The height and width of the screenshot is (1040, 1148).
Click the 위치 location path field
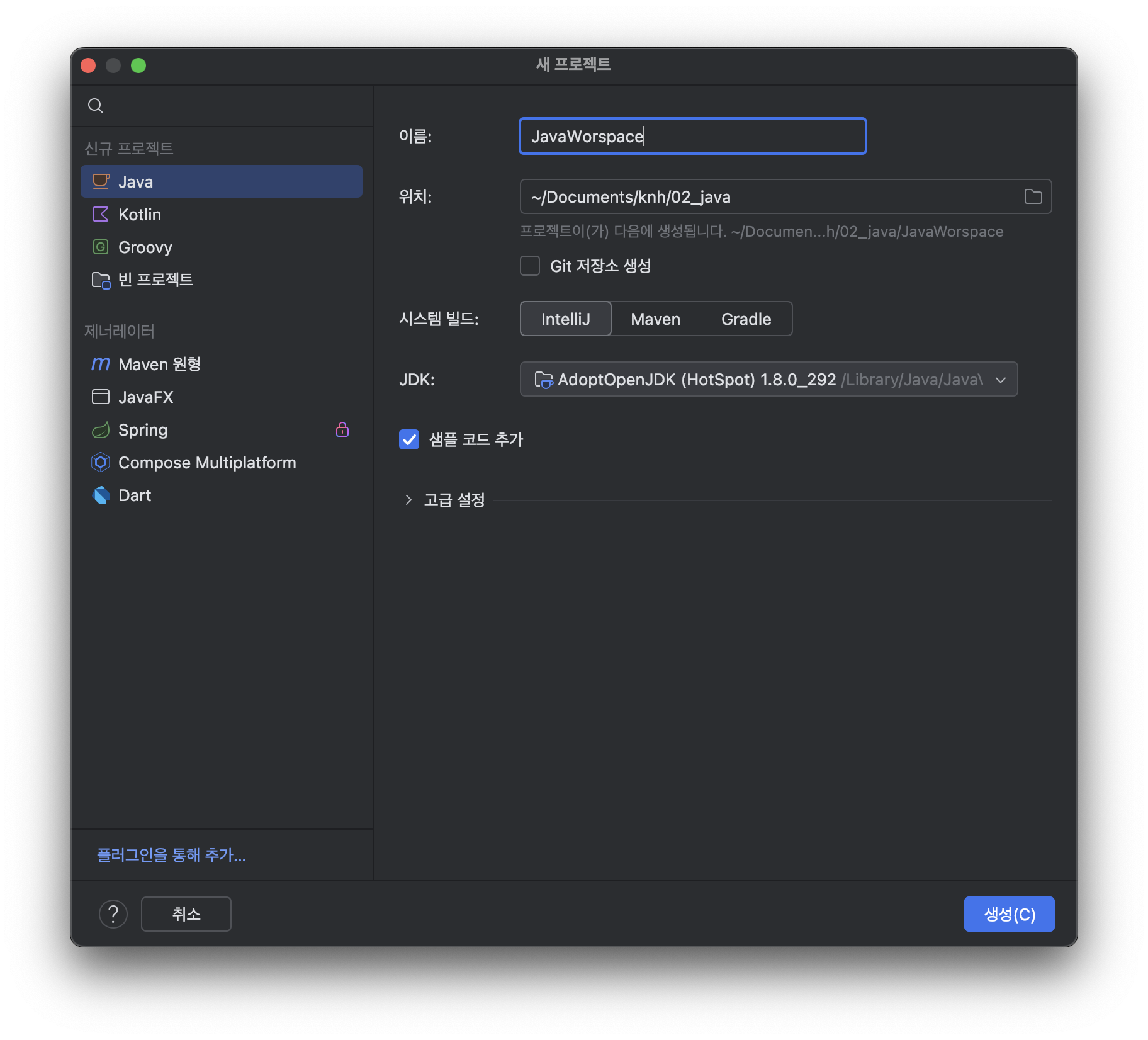pos(785,196)
